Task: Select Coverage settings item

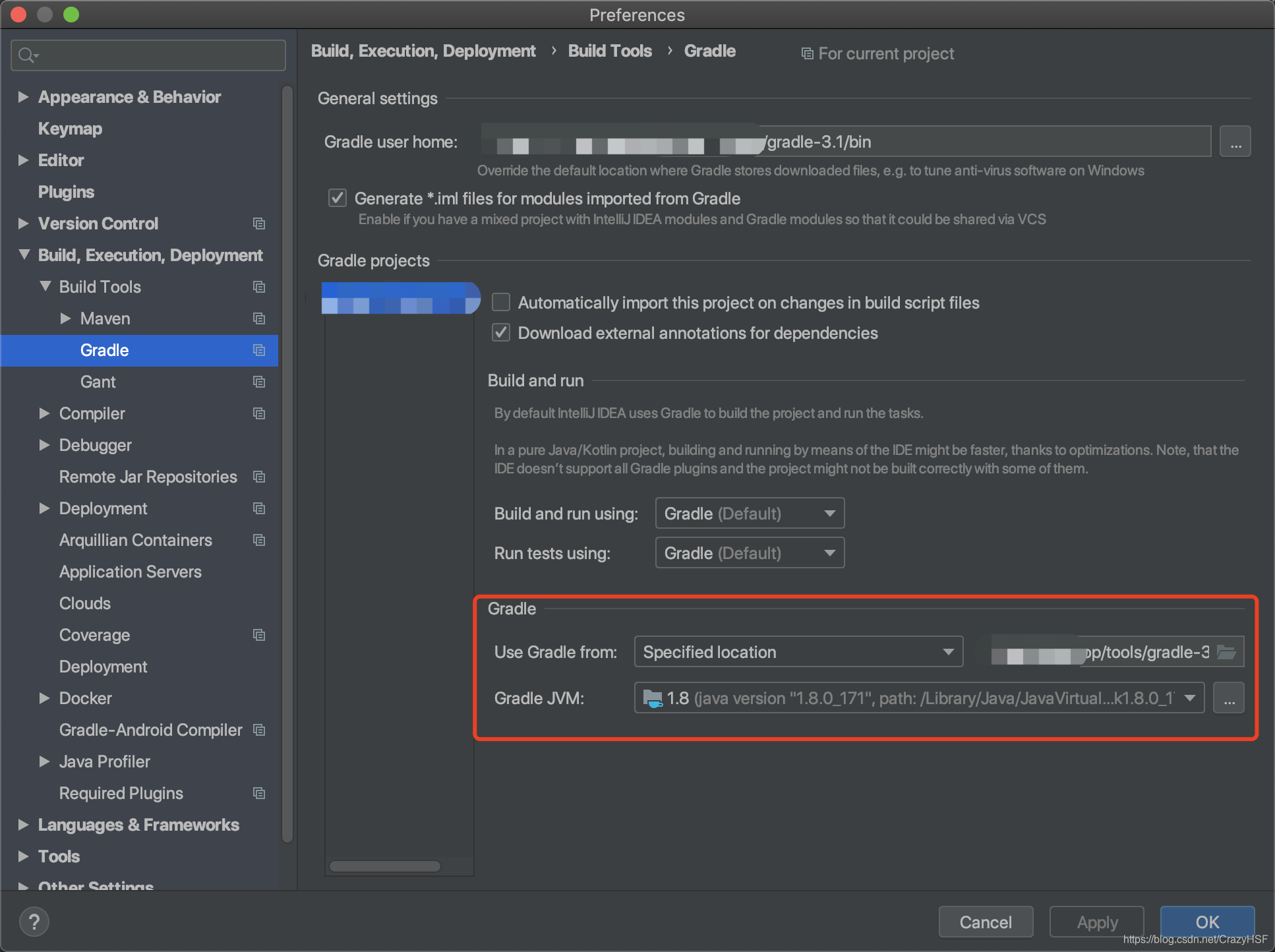Action: coord(94,635)
